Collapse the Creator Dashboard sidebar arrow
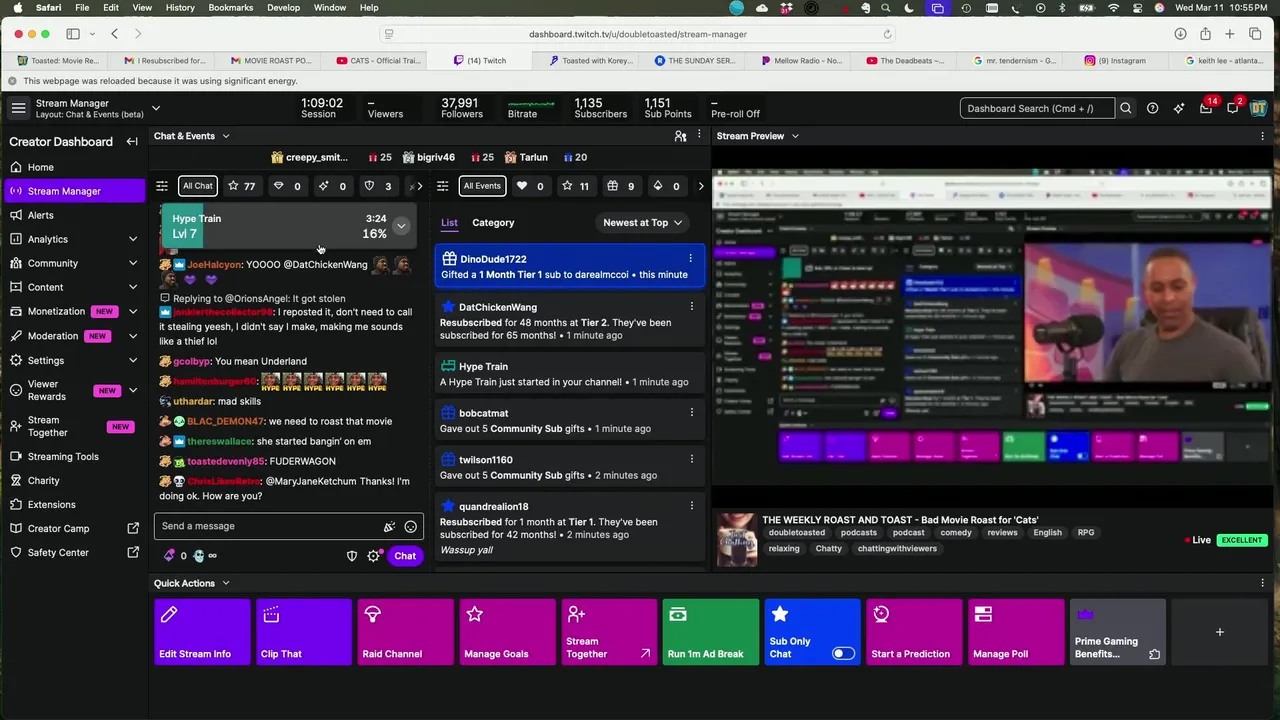This screenshot has width=1280, height=720. pos(132,142)
